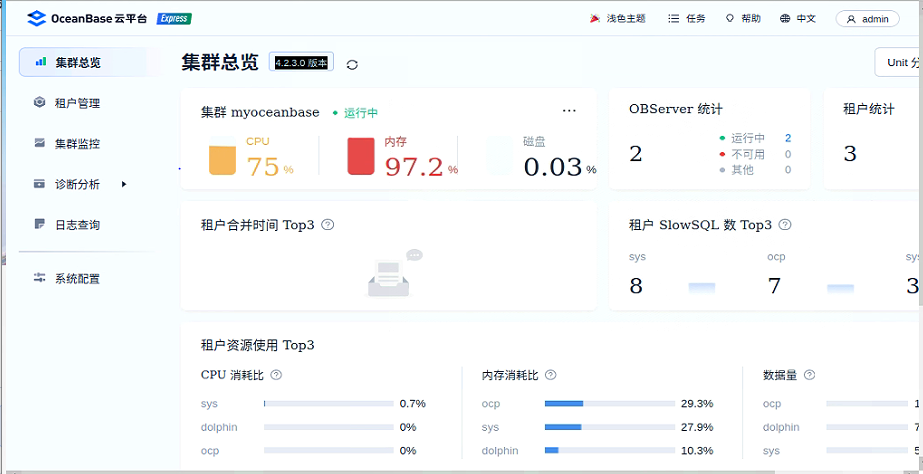Open the 浅色主题 theme switcher
This screenshot has height=474, width=923.
[x=617, y=19]
